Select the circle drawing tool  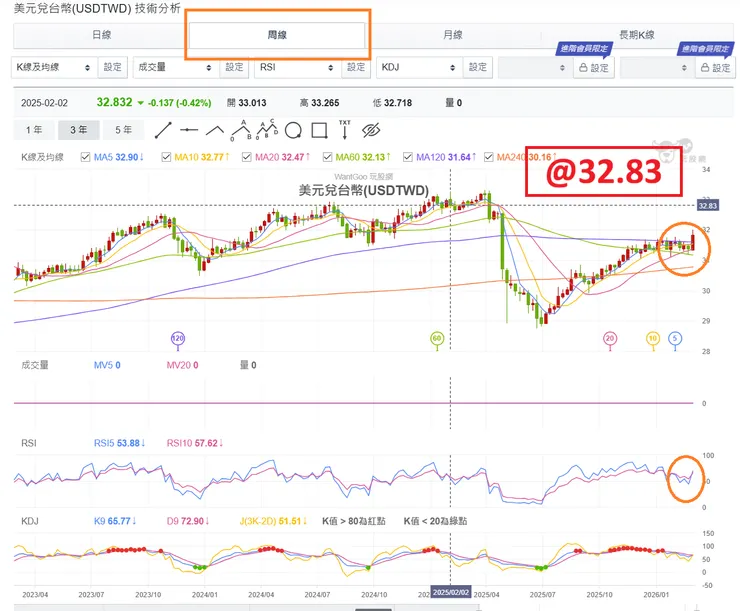[293, 130]
